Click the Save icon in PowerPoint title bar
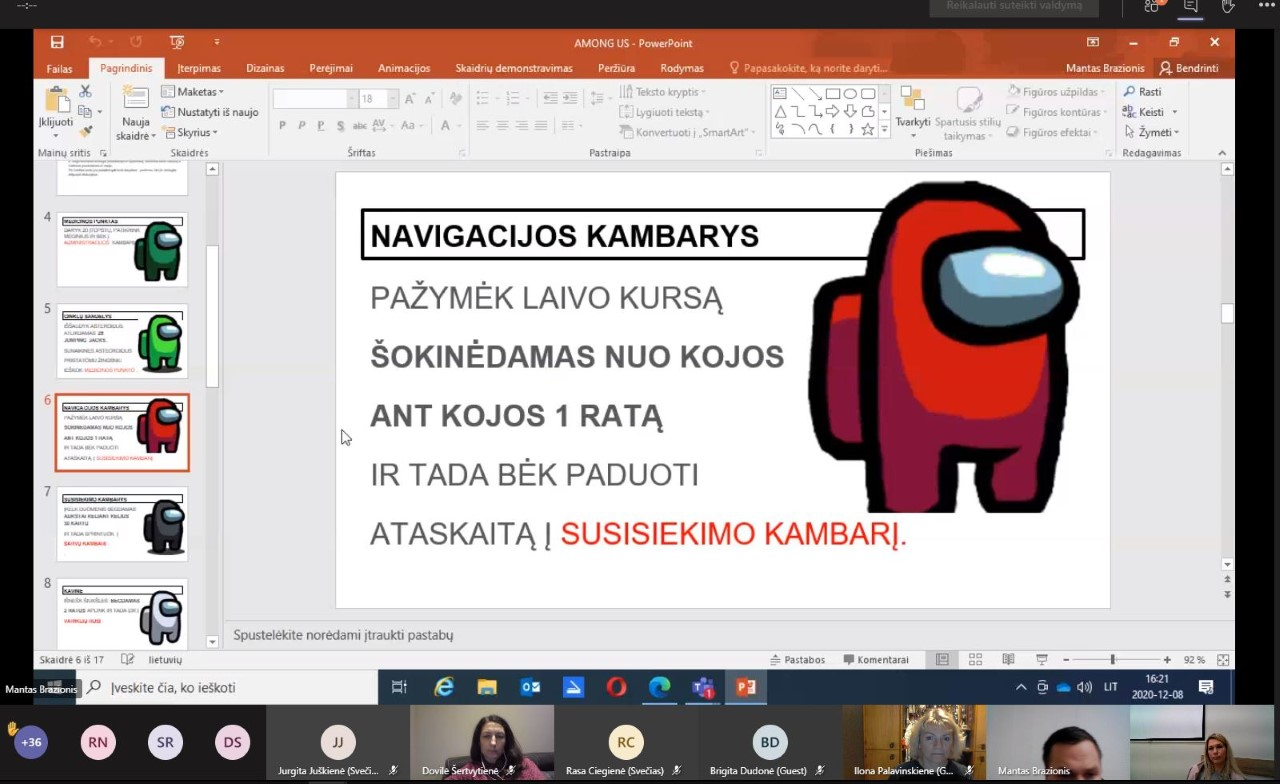The height and width of the screenshot is (784, 1280). point(57,42)
